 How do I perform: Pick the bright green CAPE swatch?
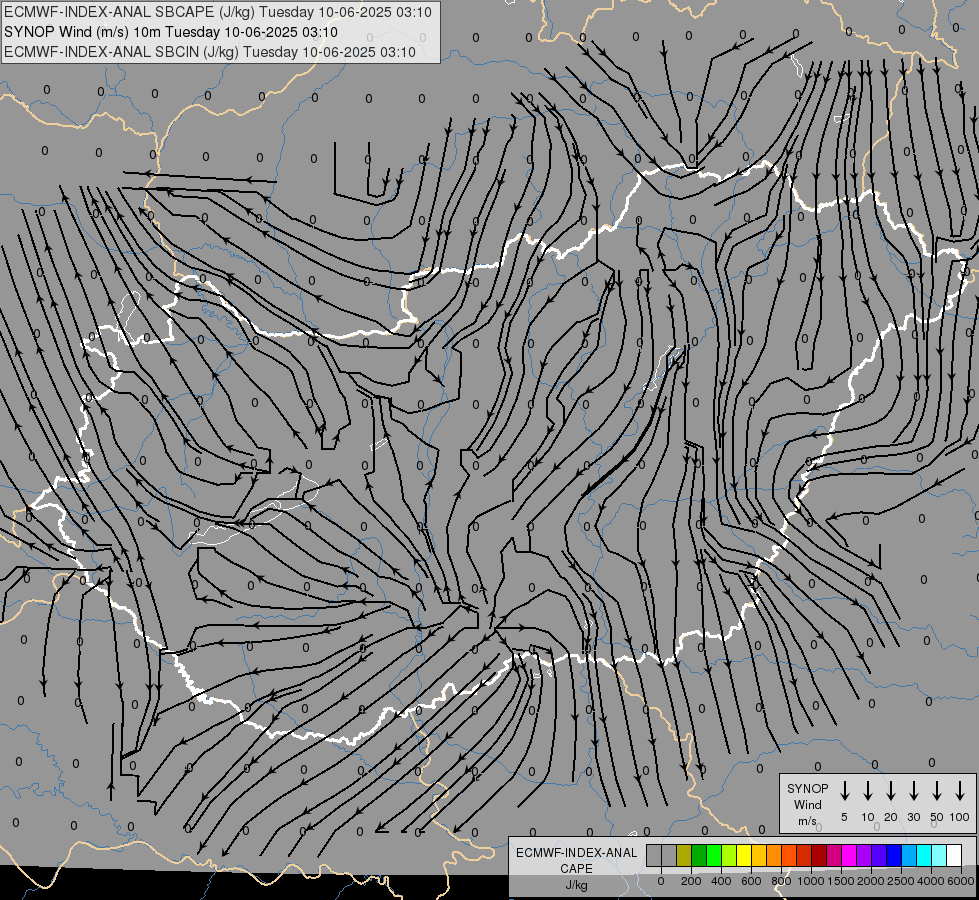pyautogui.click(x=714, y=855)
